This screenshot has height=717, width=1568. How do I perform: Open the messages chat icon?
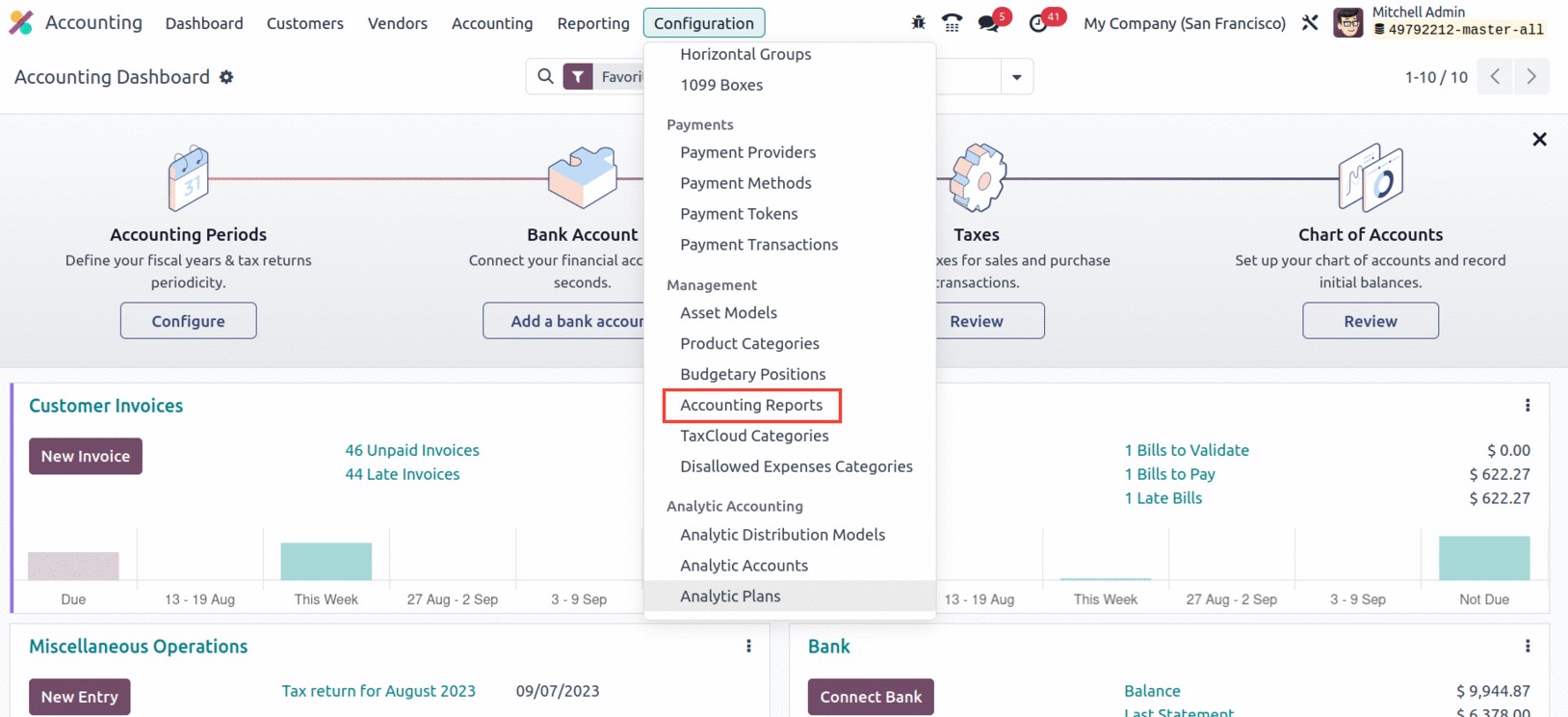(988, 23)
